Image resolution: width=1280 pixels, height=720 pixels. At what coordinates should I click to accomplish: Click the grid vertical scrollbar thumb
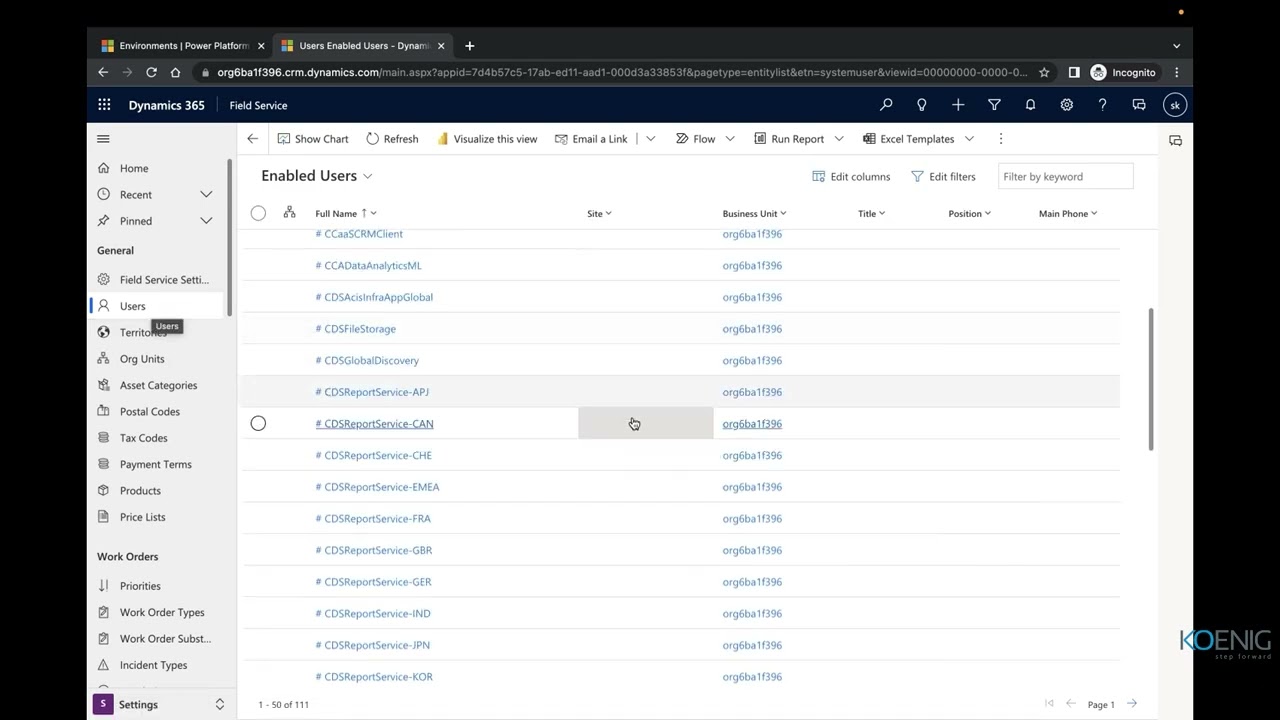pos(1151,379)
